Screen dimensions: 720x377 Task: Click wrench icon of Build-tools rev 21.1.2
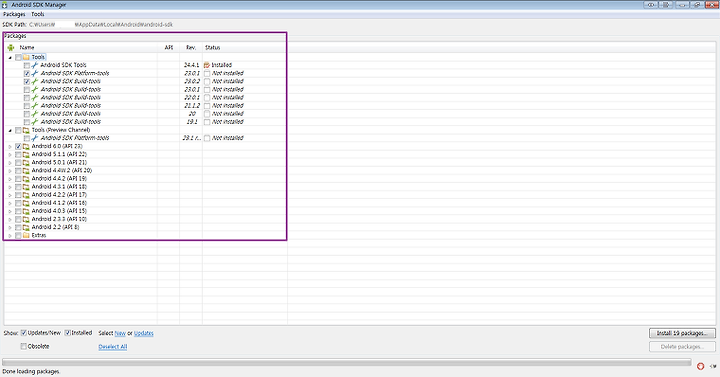coord(34,106)
